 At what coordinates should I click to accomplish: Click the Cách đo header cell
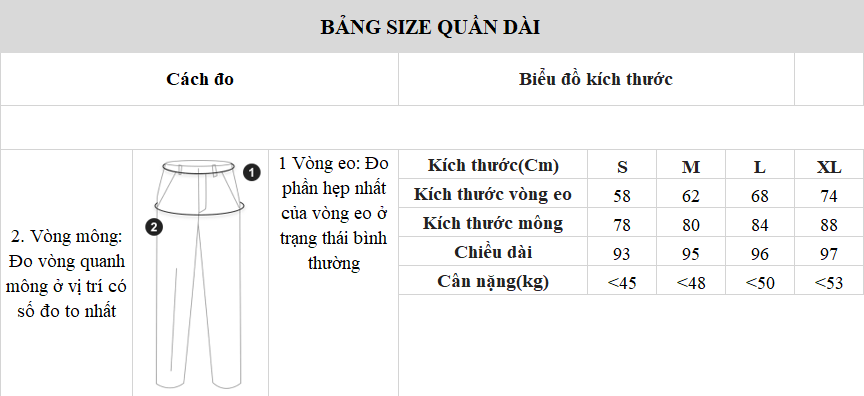(199, 79)
